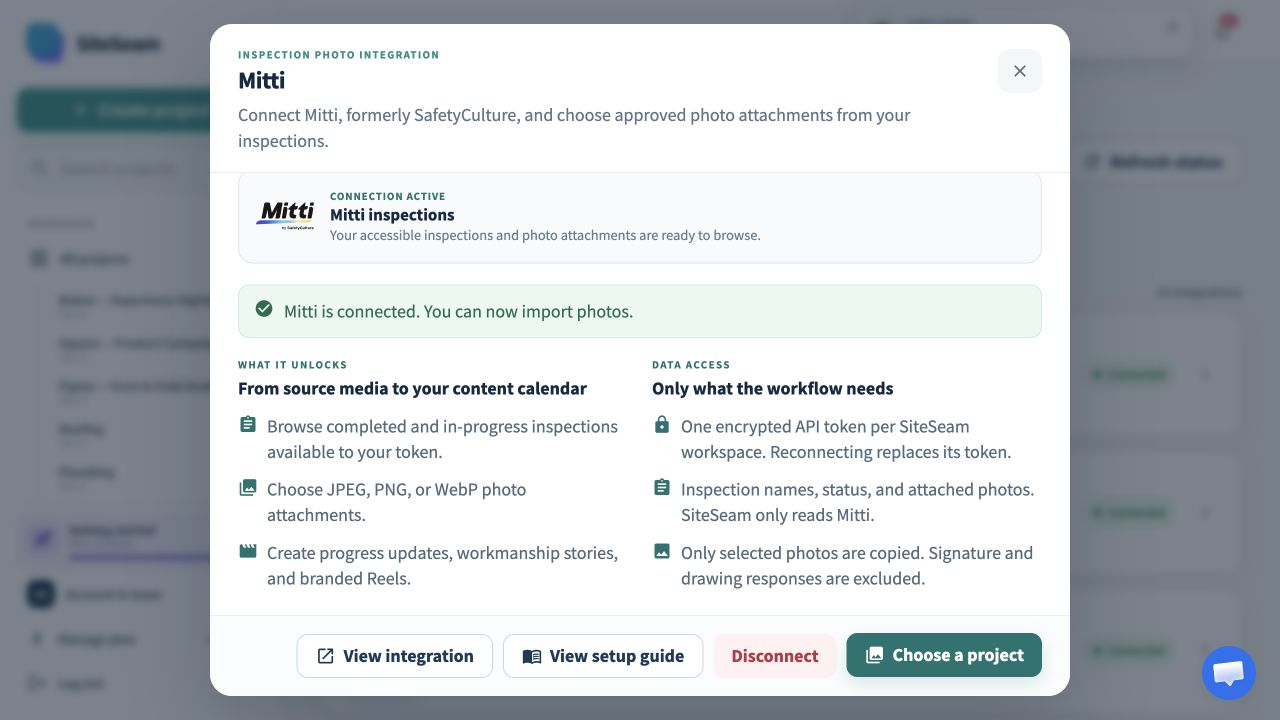This screenshot has width=1280, height=720.
Task: Click the image icon beside 'Only selected photos are copied'
Action: pos(661,551)
